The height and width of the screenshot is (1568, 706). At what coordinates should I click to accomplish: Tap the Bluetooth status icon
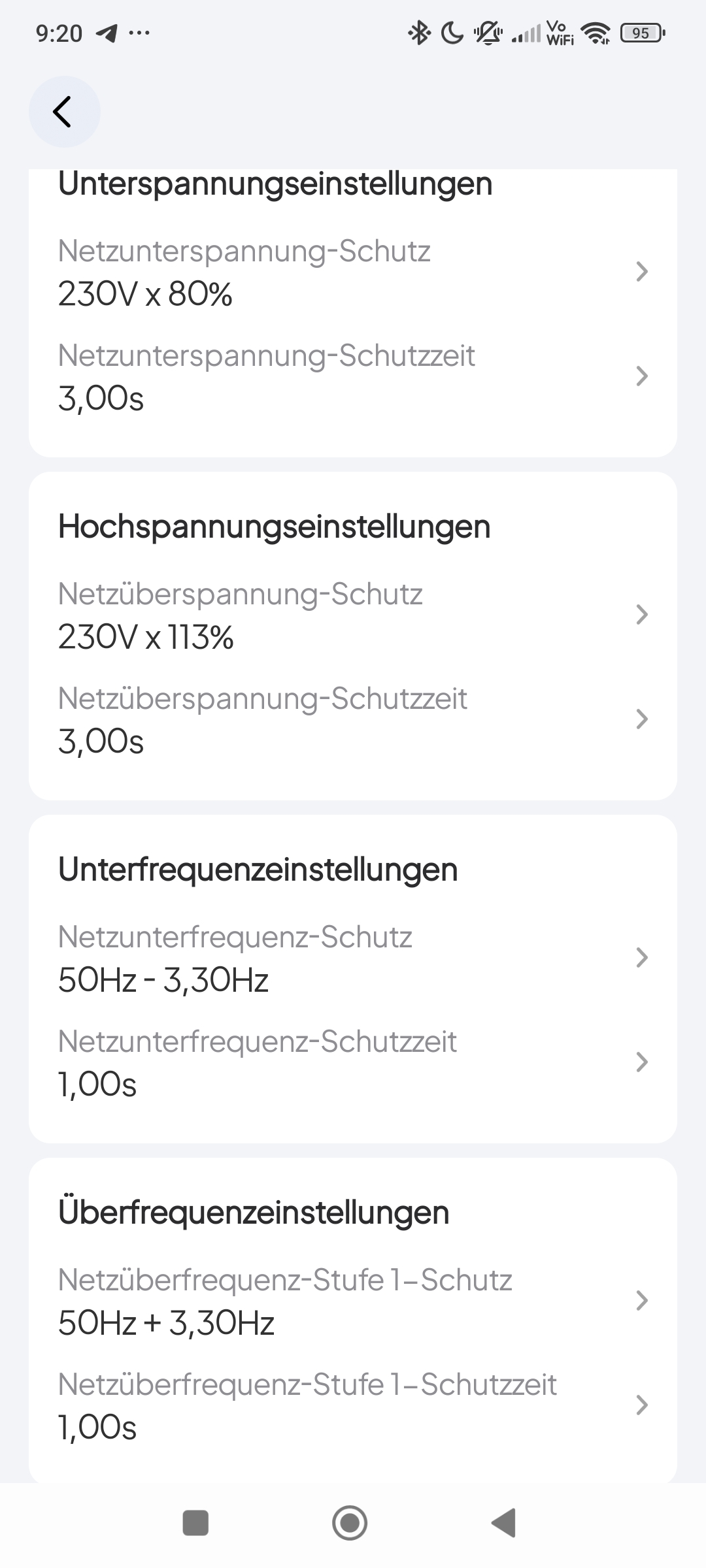pyautogui.click(x=418, y=33)
